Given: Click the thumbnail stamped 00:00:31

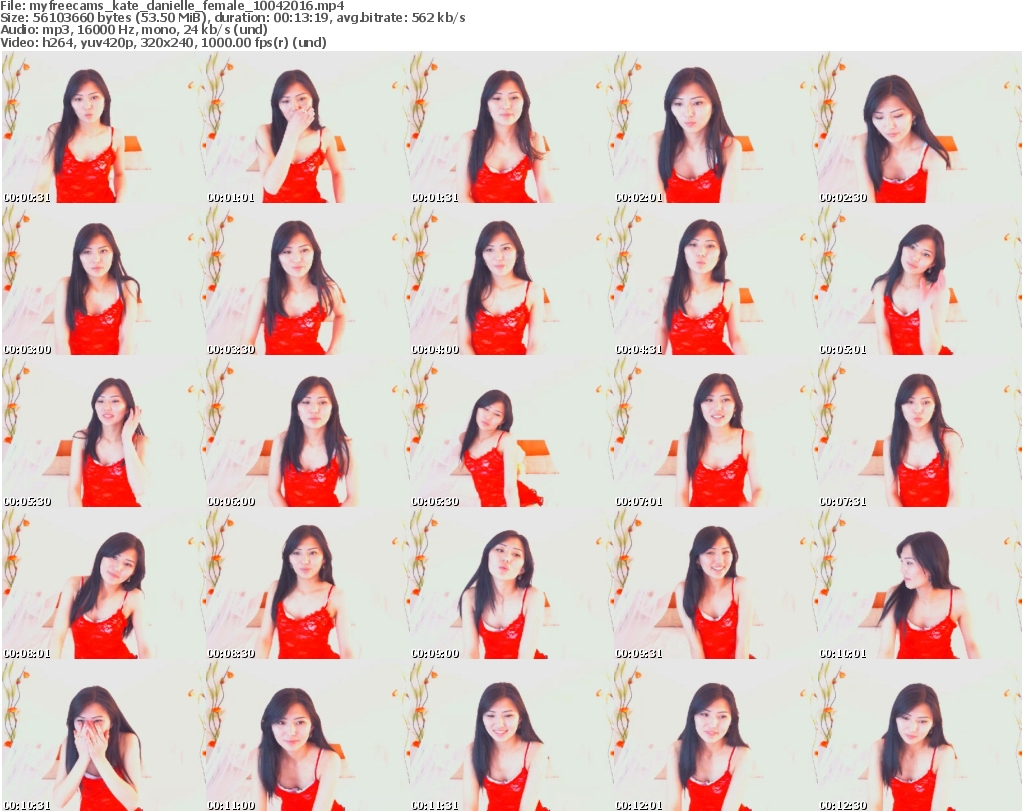Looking at the screenshot, I should pyautogui.click(x=103, y=127).
